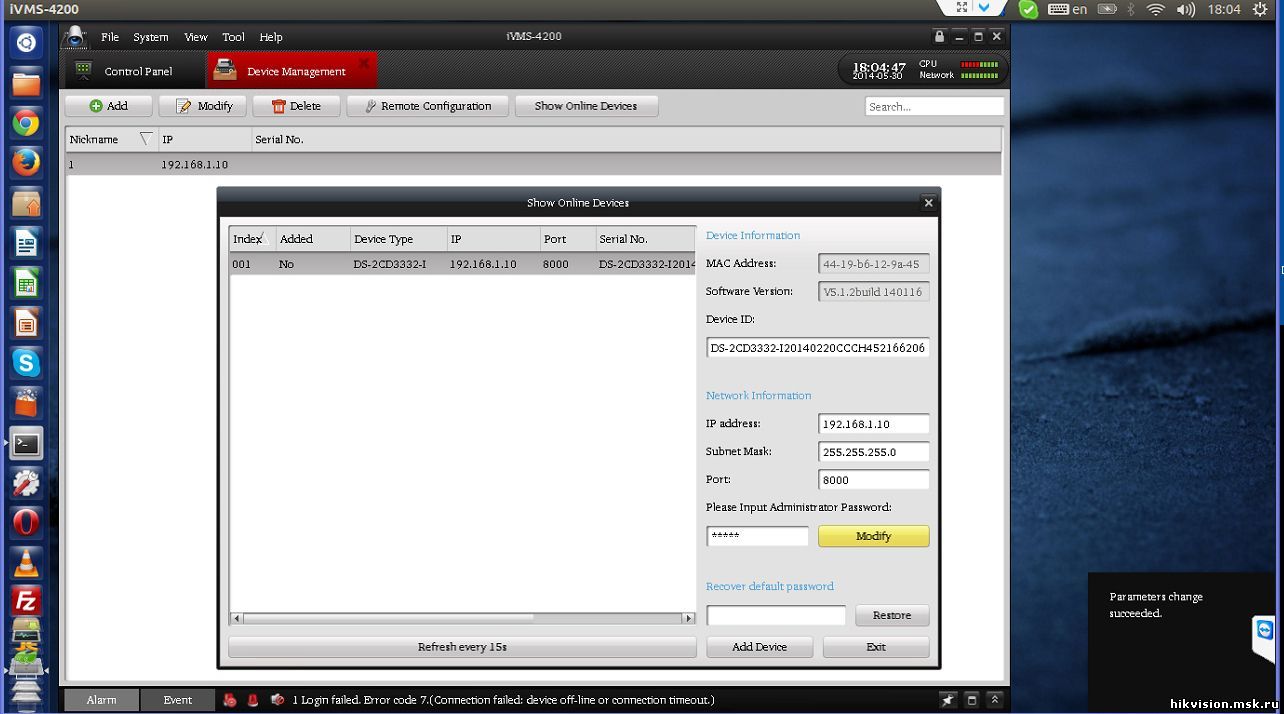
Task: Pin the alarm panel with pushpin icon
Action: 948,700
